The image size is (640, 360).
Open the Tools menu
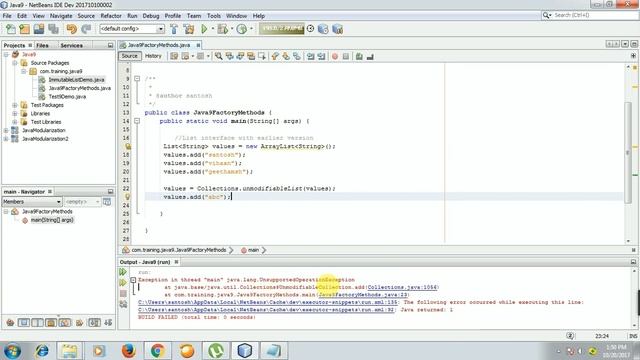(x=213, y=16)
